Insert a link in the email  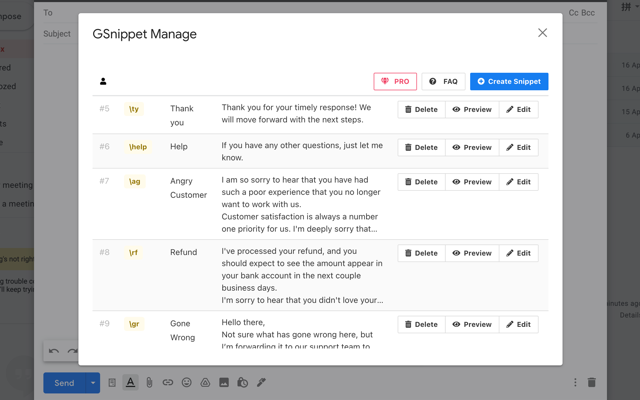tap(168, 382)
